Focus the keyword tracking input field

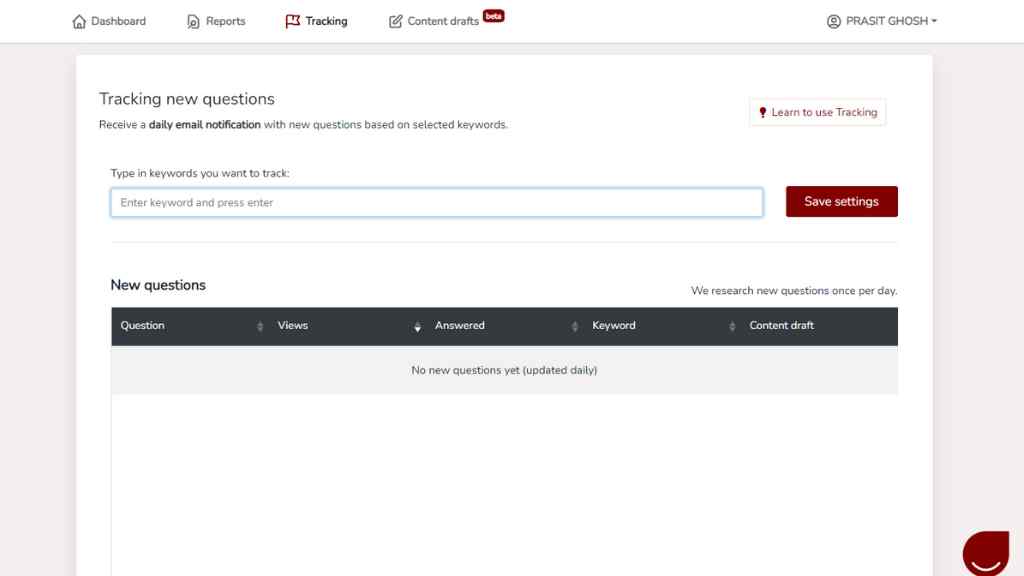[437, 202]
